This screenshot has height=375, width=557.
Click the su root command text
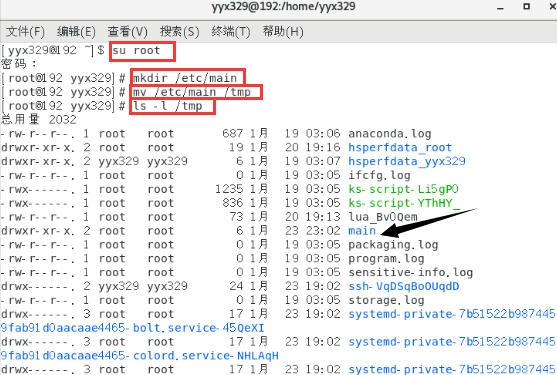pos(136,51)
